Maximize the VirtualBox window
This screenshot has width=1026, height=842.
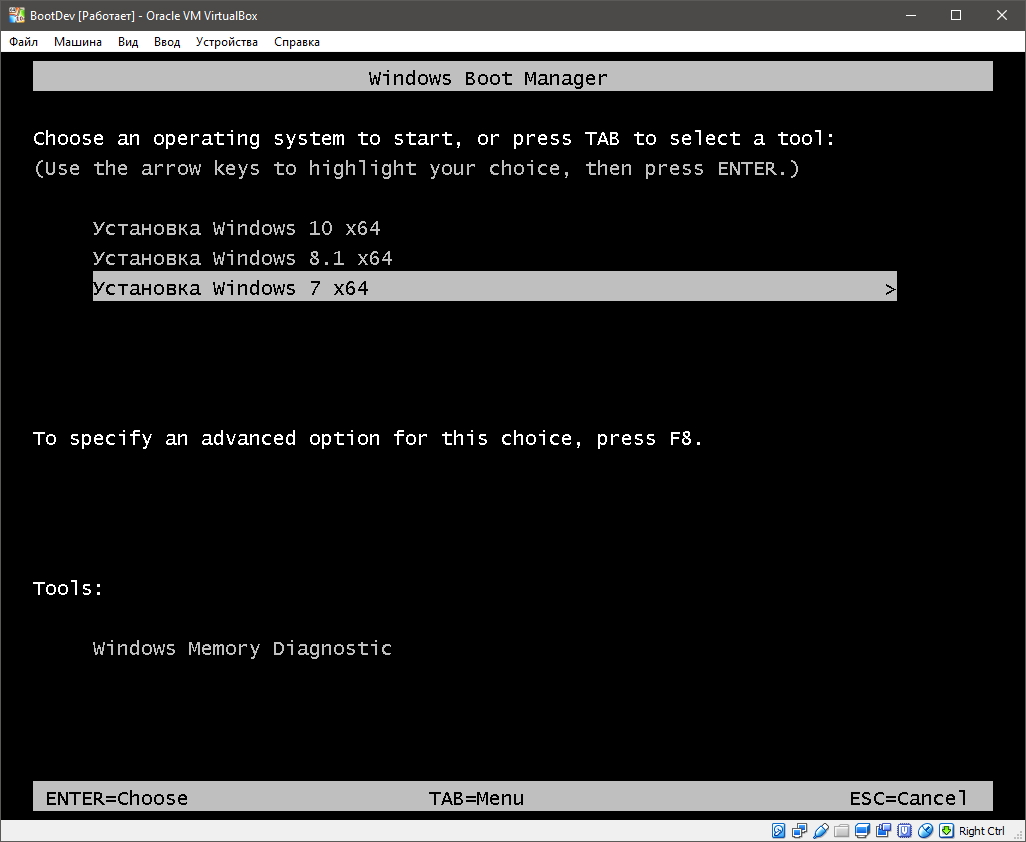956,15
